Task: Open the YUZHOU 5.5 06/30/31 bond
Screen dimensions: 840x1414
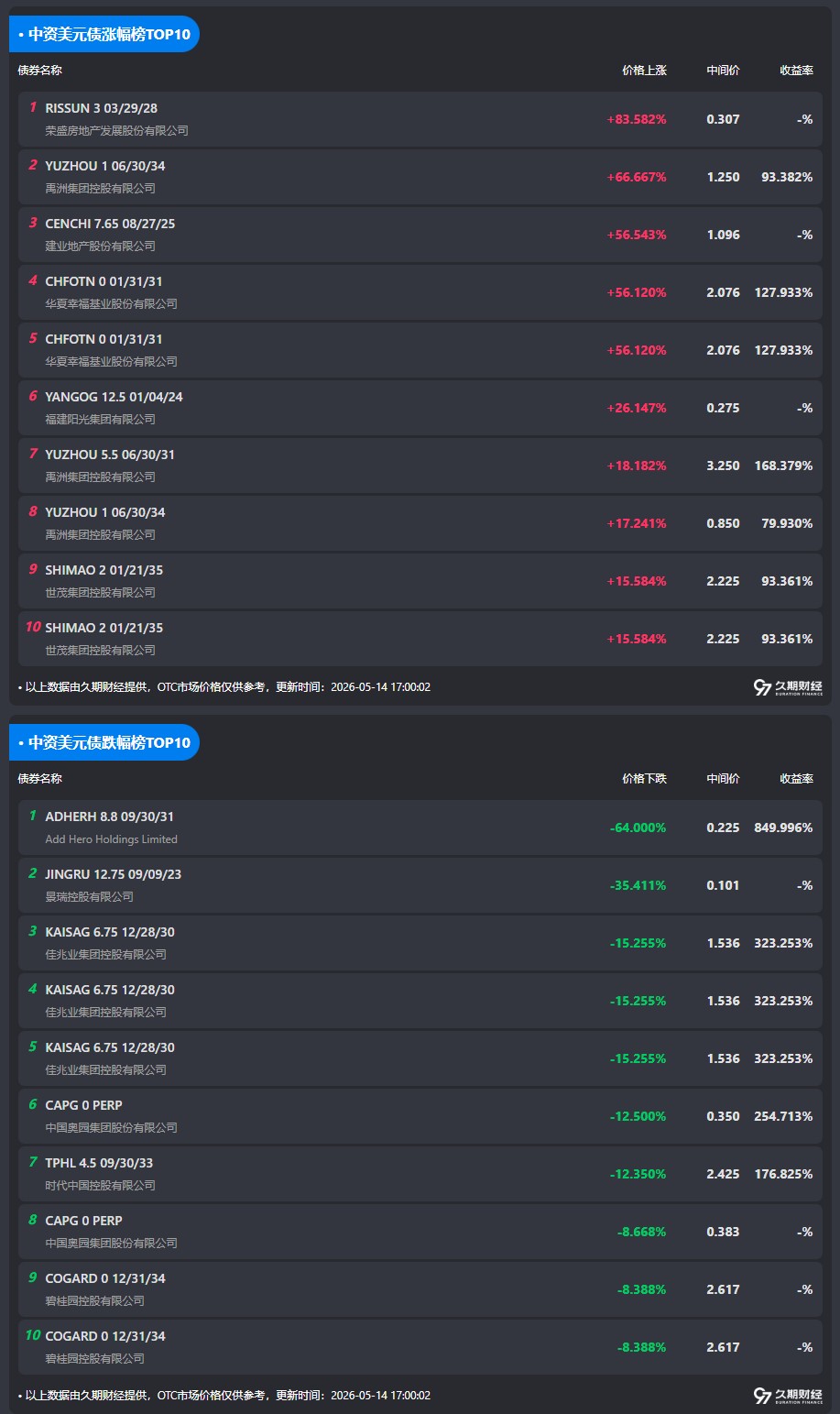Action: pyautogui.click(x=420, y=466)
